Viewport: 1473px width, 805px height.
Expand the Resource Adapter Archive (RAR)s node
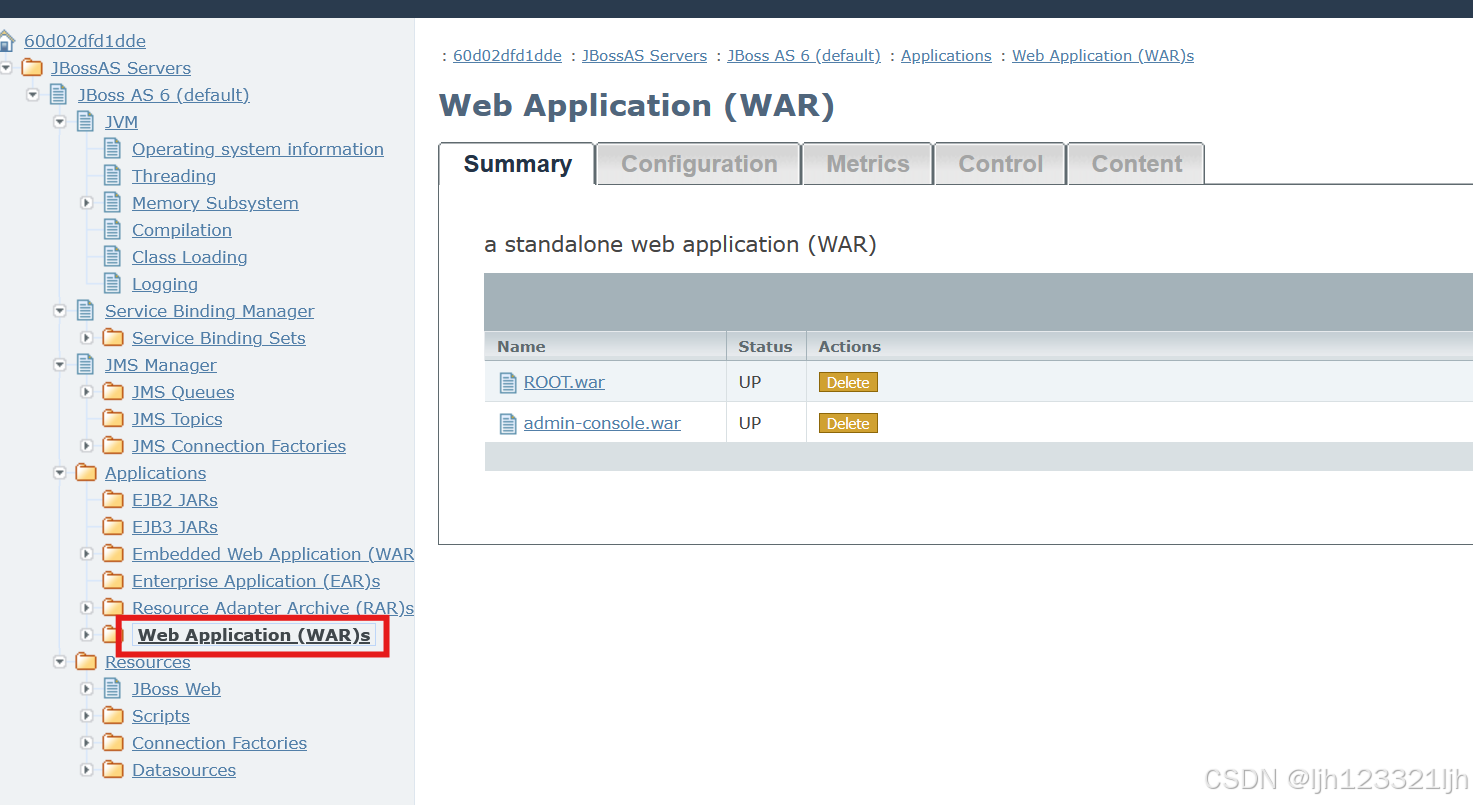click(x=87, y=608)
